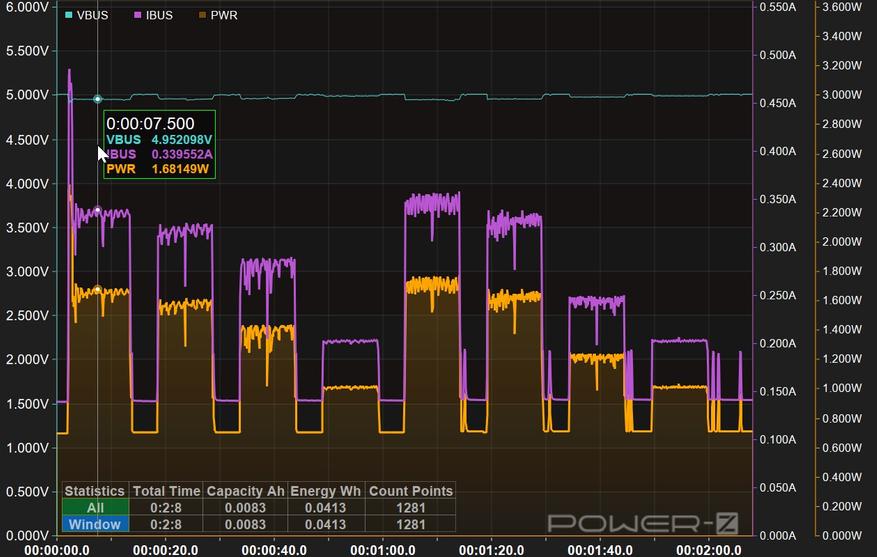Click the POWER-Z logo watermark
Viewport: 877px width, 557px height.
click(645, 522)
